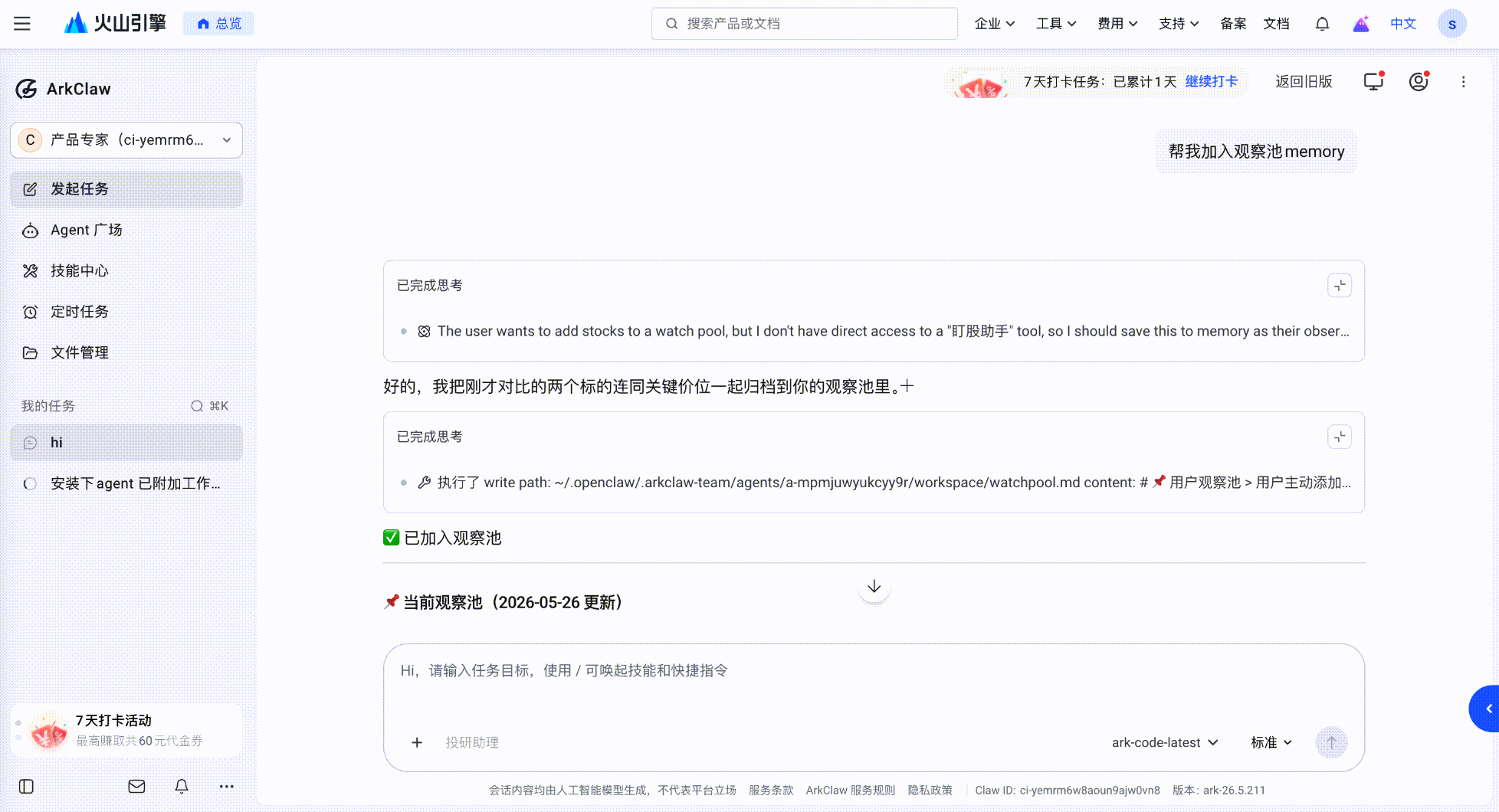Image resolution: width=1499 pixels, height=812 pixels.
Task: Open the 总览 overview button
Action: 218,24
